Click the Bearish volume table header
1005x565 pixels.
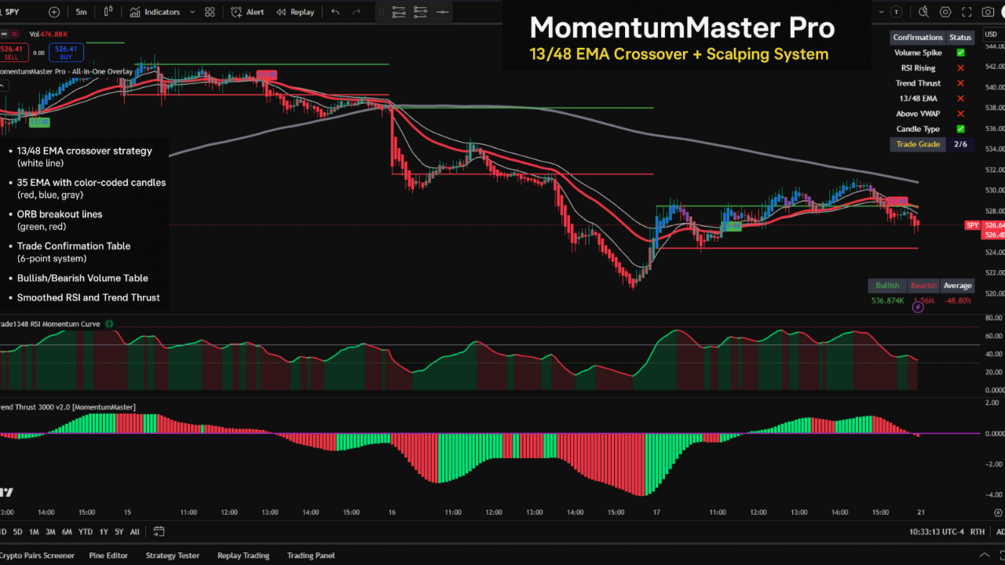[x=924, y=286]
